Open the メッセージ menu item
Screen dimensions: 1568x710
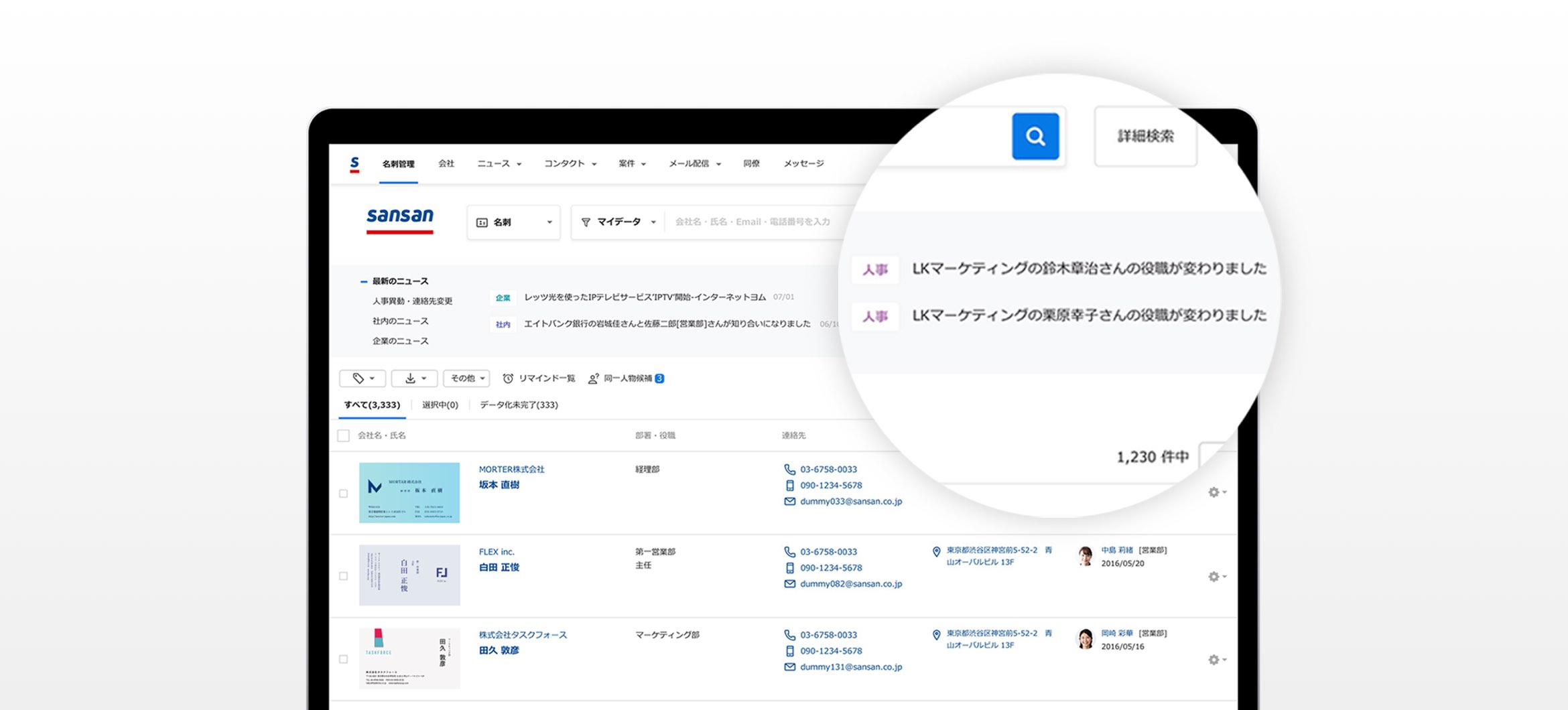803,163
